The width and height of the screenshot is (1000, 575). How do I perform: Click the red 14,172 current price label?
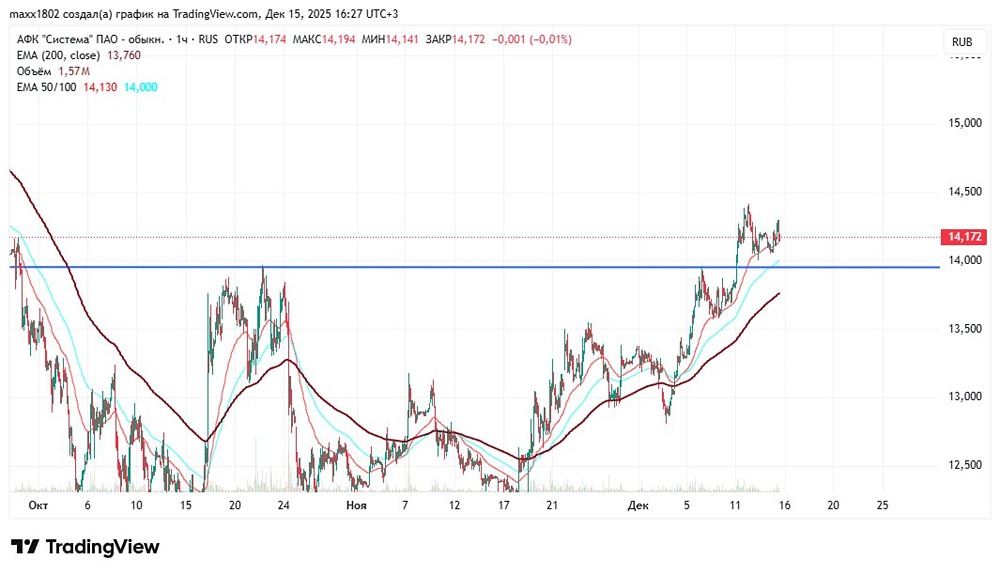(964, 237)
